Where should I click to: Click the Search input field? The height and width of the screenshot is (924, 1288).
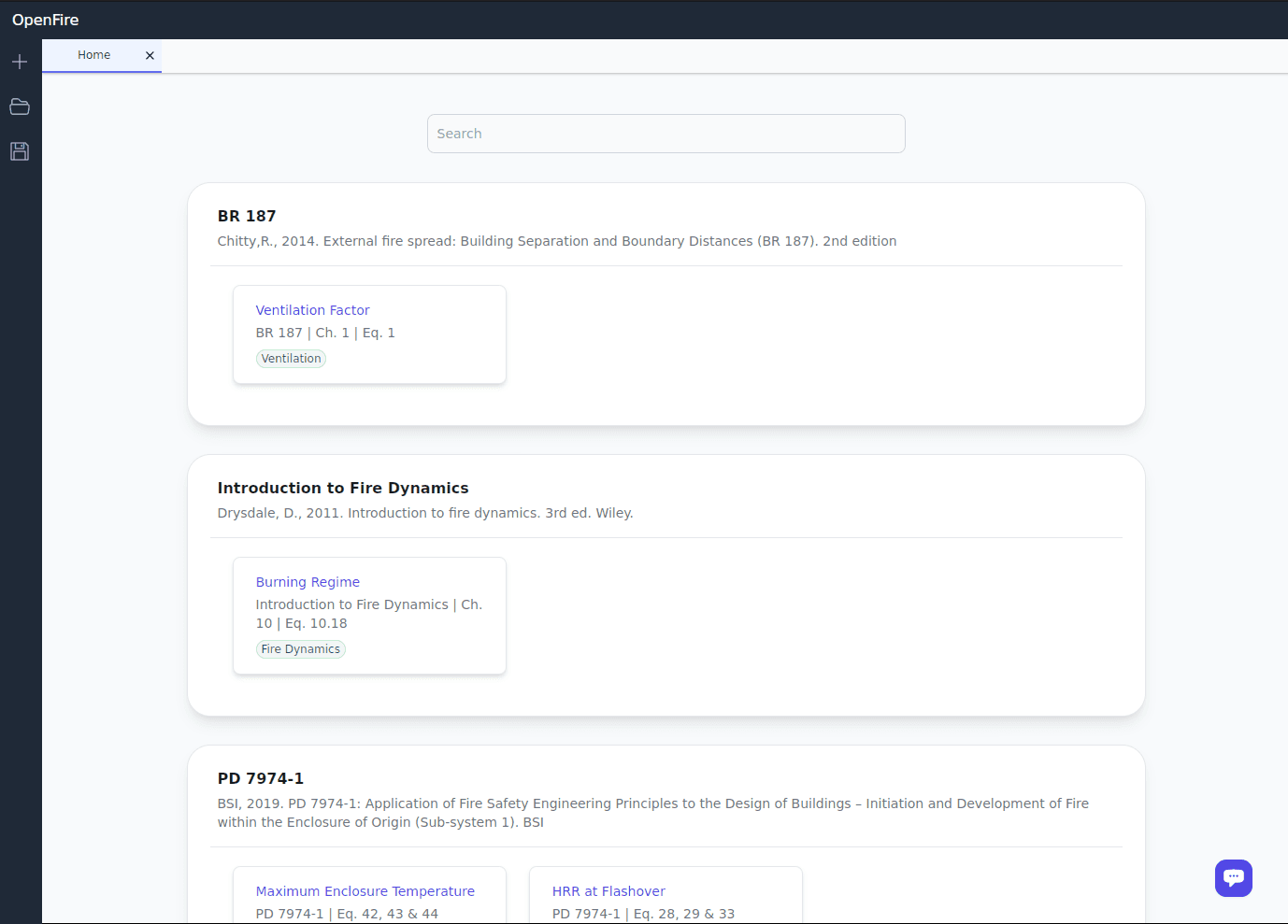[666, 134]
